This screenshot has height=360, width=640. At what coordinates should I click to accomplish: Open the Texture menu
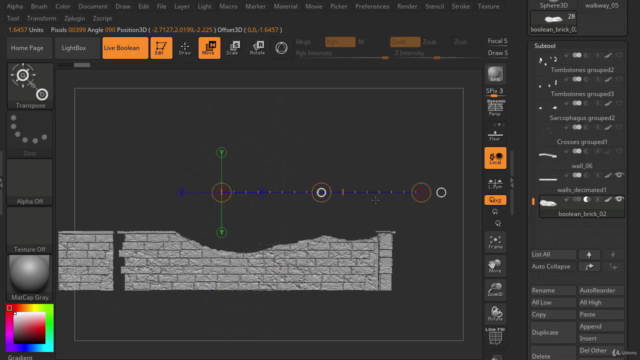pyautogui.click(x=489, y=7)
